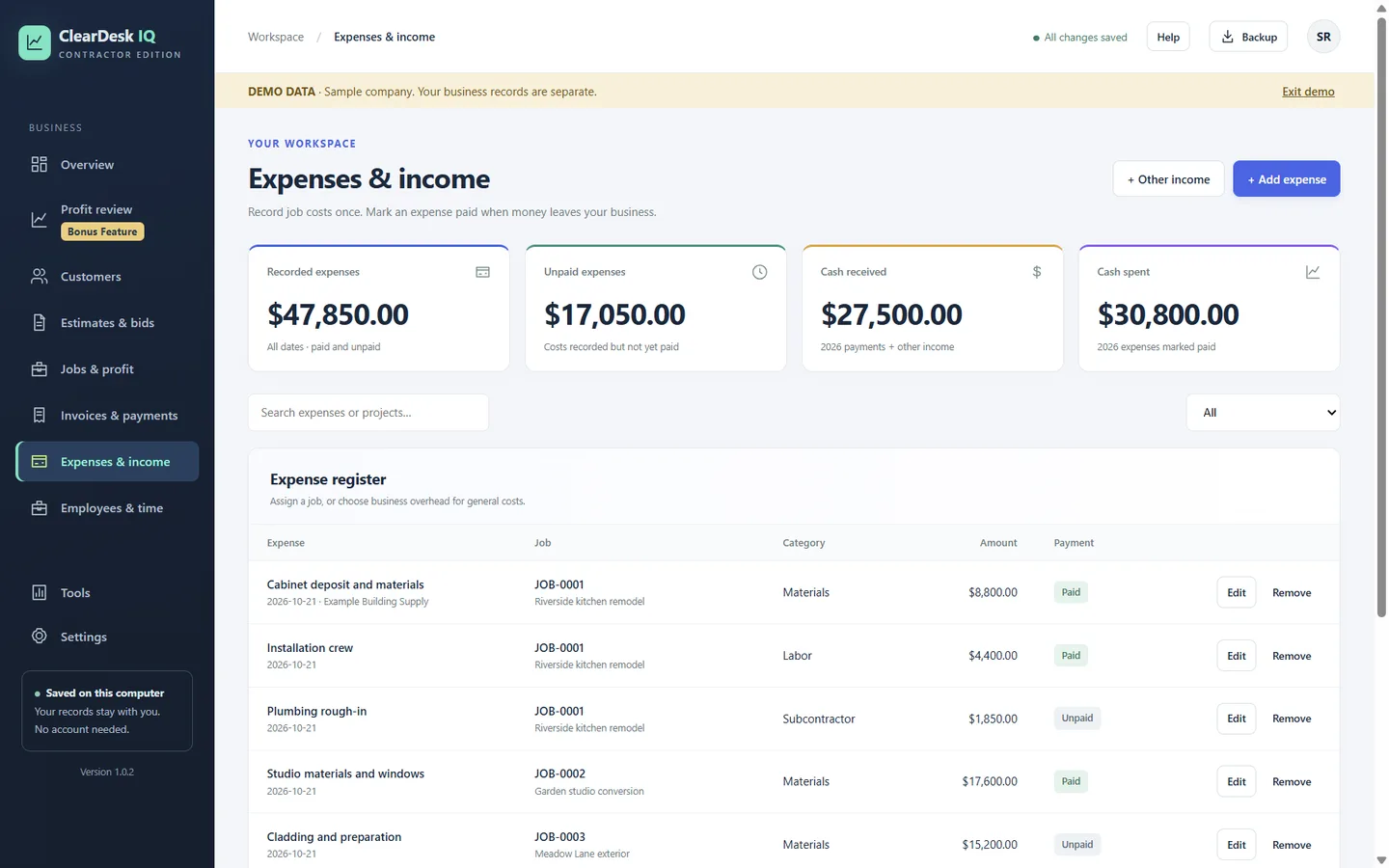Screen dimensions: 1389x868
Task: Edit Cladding and preparation expense
Action: (1237, 845)
